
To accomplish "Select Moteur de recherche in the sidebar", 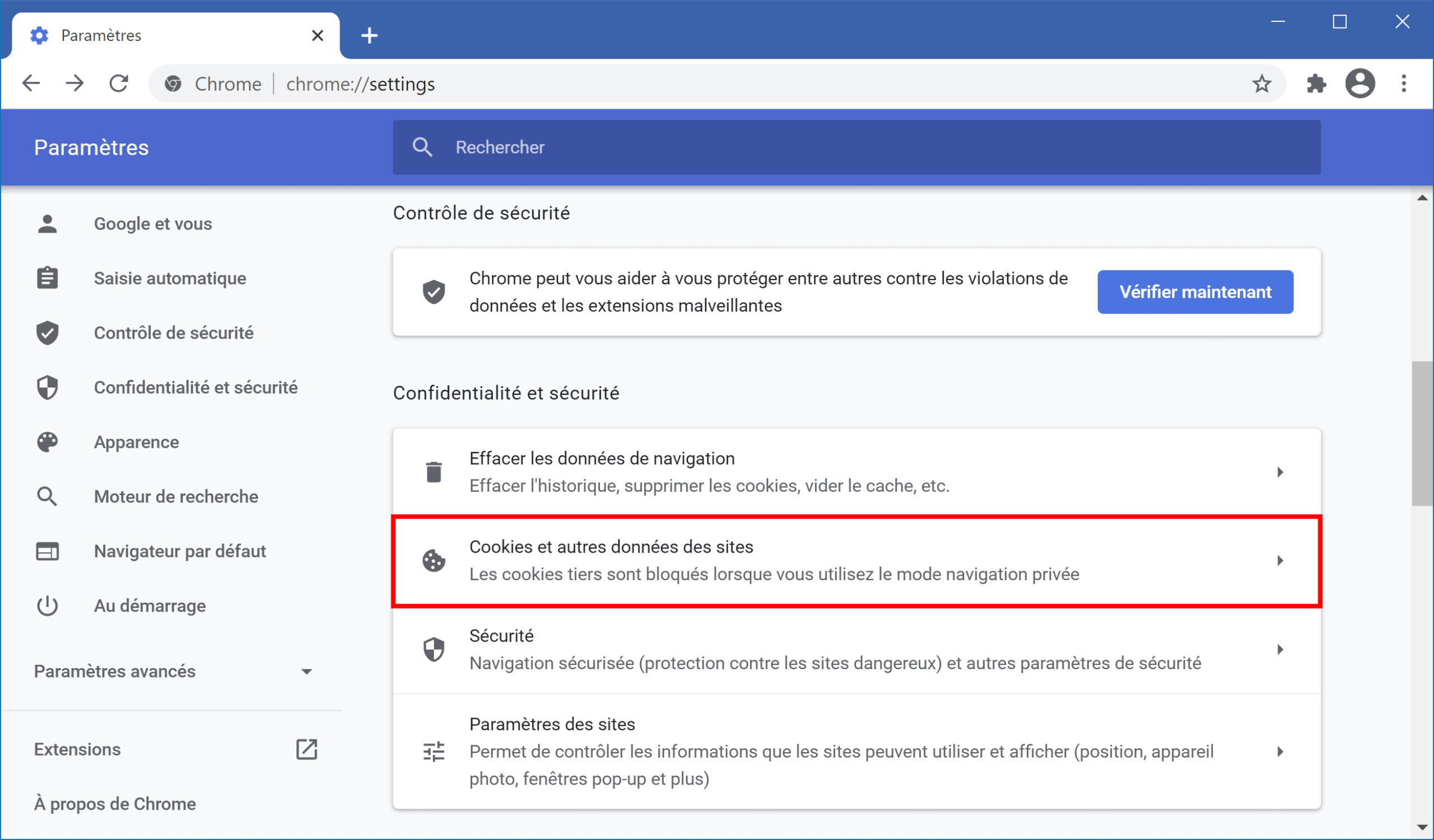I will tap(176, 497).
